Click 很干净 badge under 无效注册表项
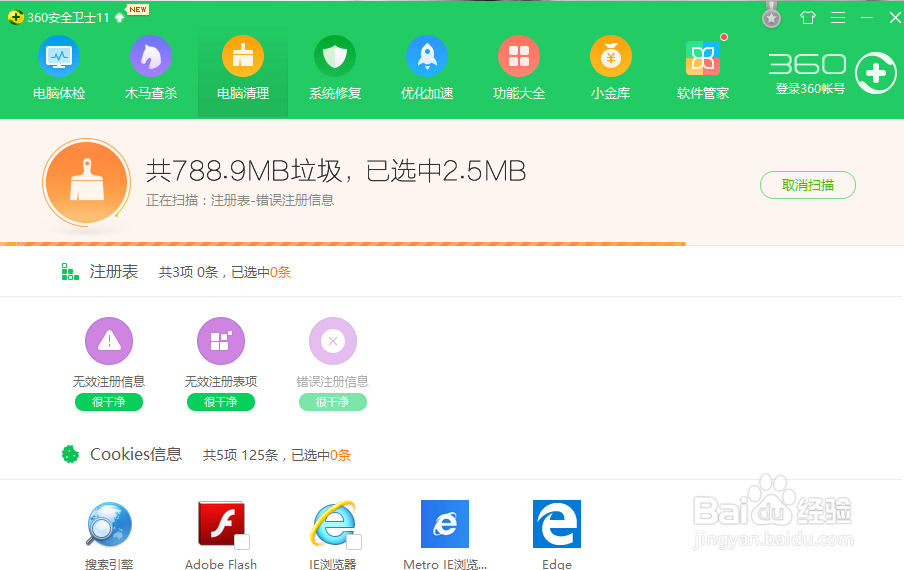This screenshot has height=570, width=904. pos(221,402)
